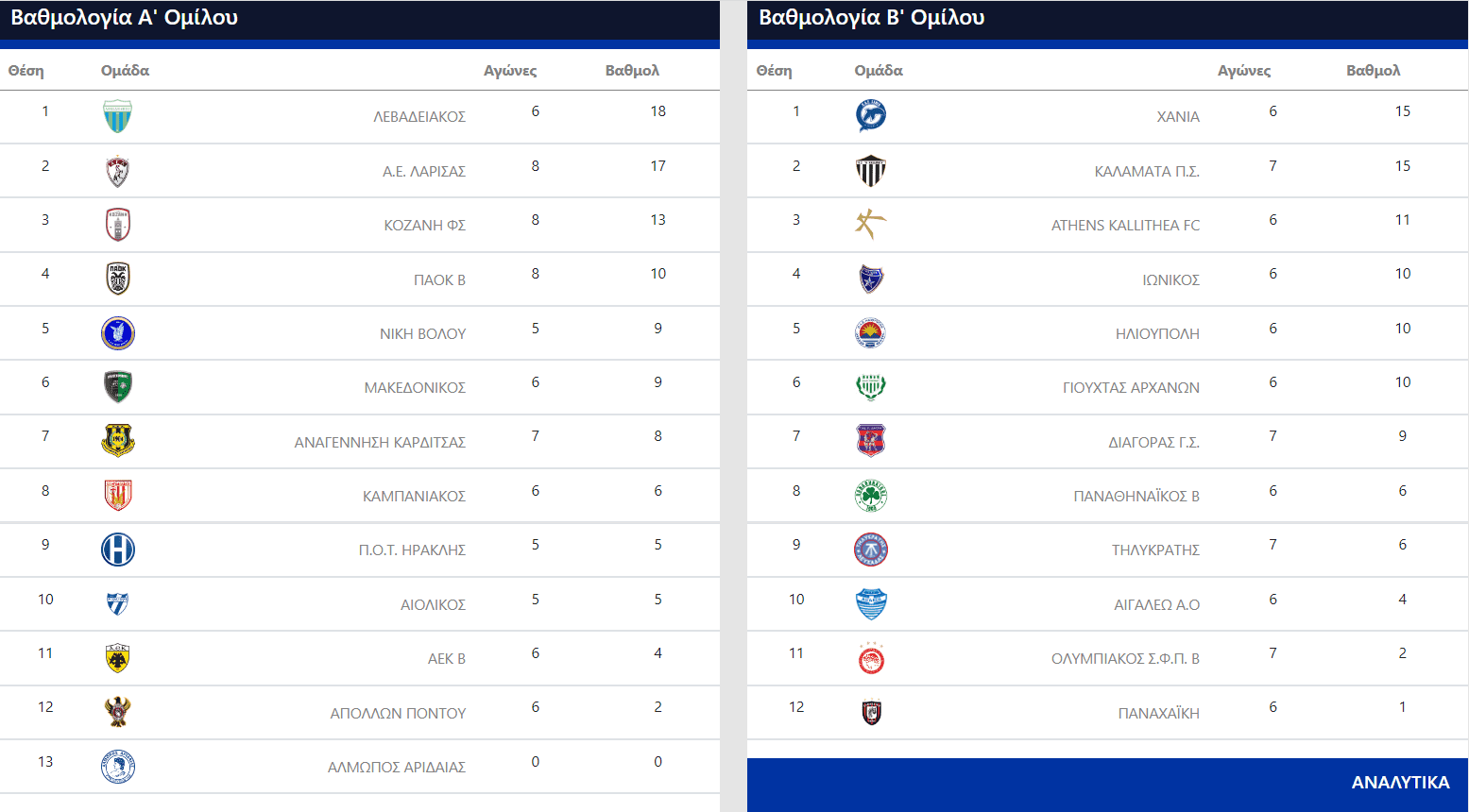Click the ΝΙΚΗ ΒΟΛΟΥ round crest
1469x812 pixels.
click(x=117, y=333)
